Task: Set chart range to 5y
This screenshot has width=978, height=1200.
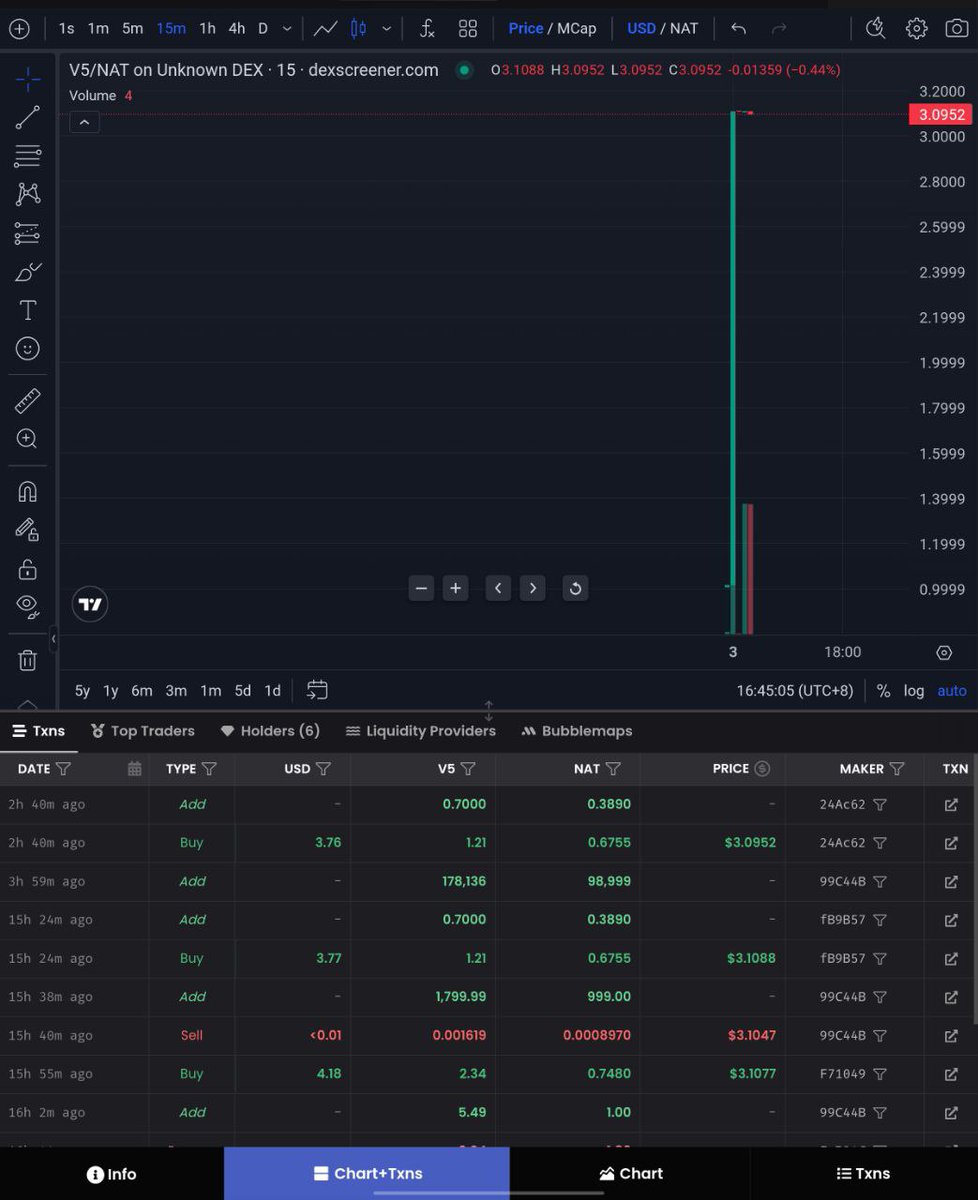Action: pos(82,691)
